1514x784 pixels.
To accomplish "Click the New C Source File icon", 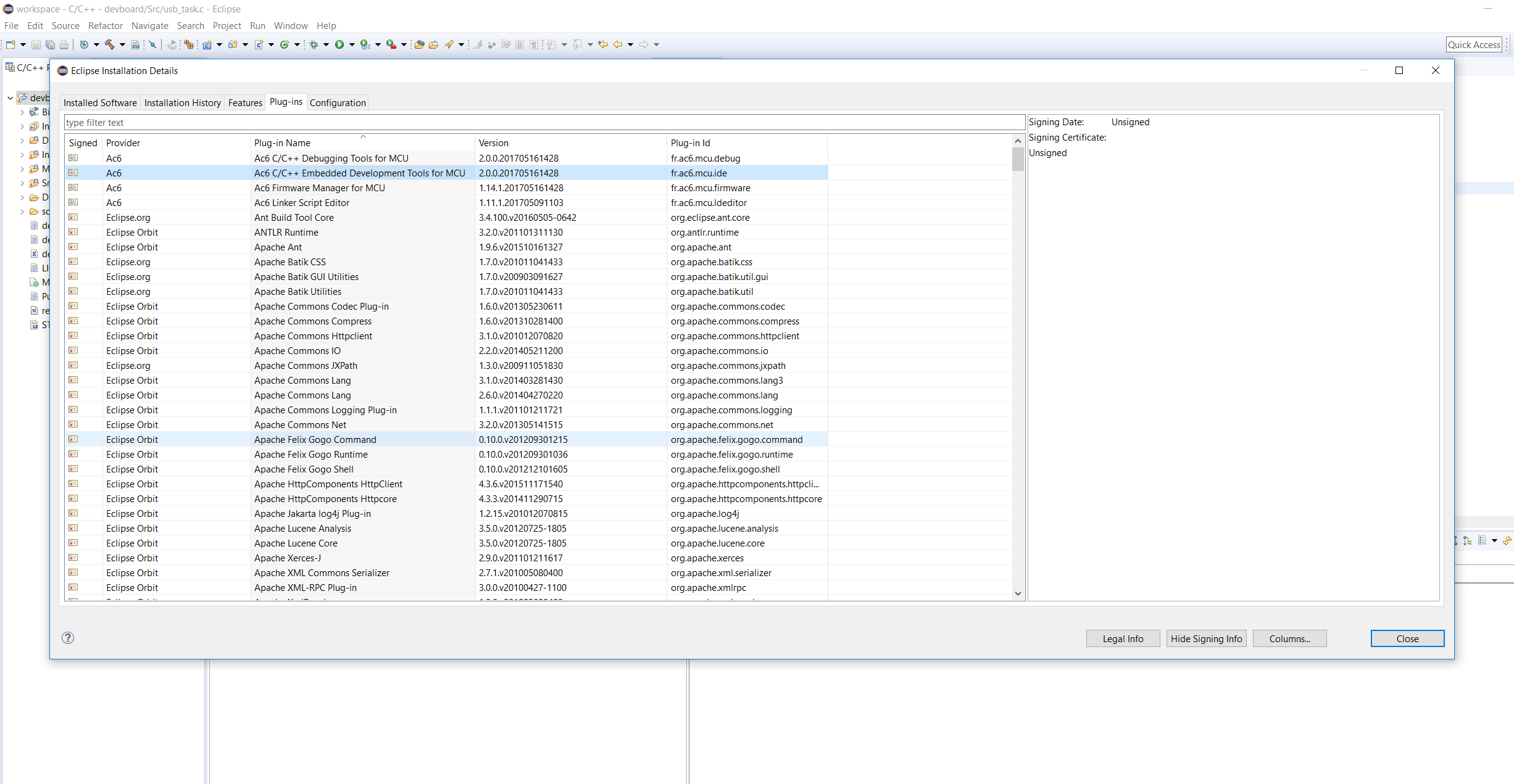I will click(x=259, y=44).
